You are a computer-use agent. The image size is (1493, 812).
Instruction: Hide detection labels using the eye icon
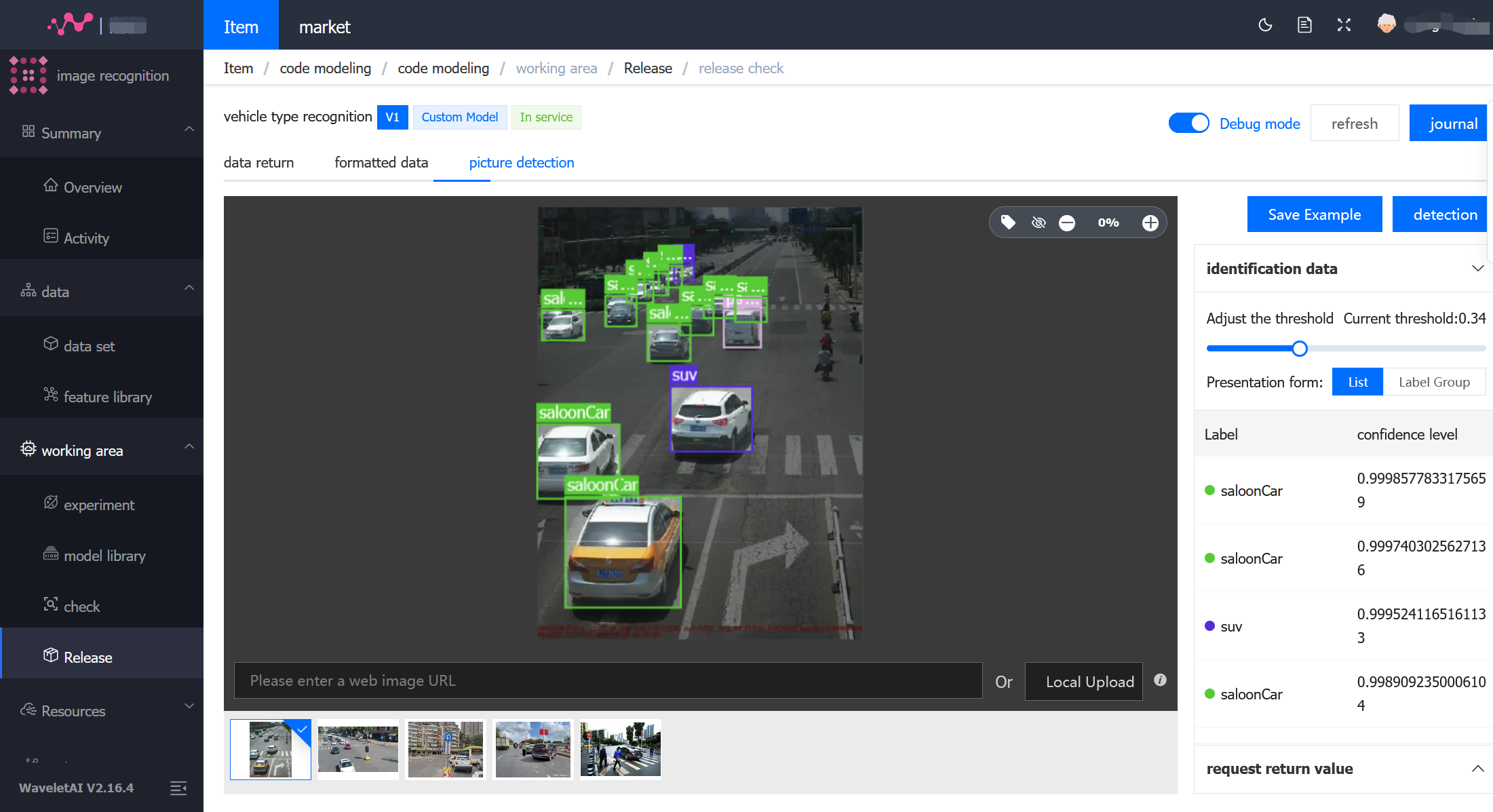[1039, 222]
